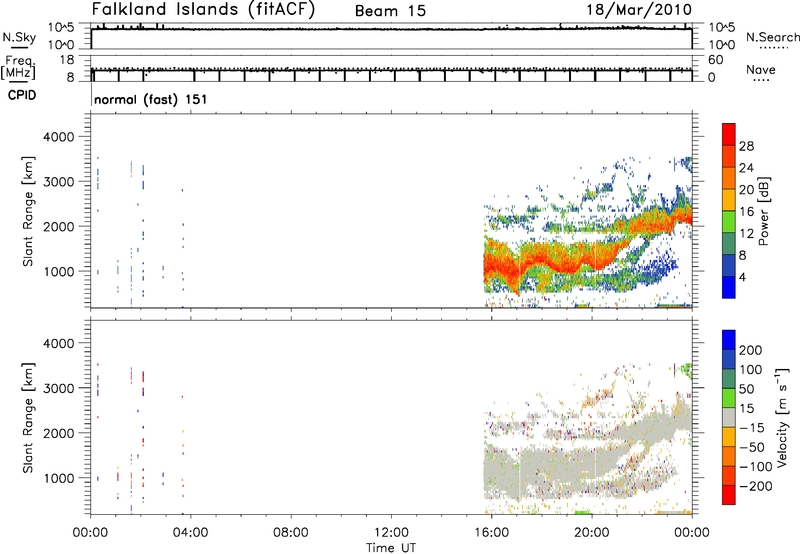Viewport: 800px width, 554px height.
Task: Click the "−200" label on the Velocity colorbar
Action: point(757,486)
